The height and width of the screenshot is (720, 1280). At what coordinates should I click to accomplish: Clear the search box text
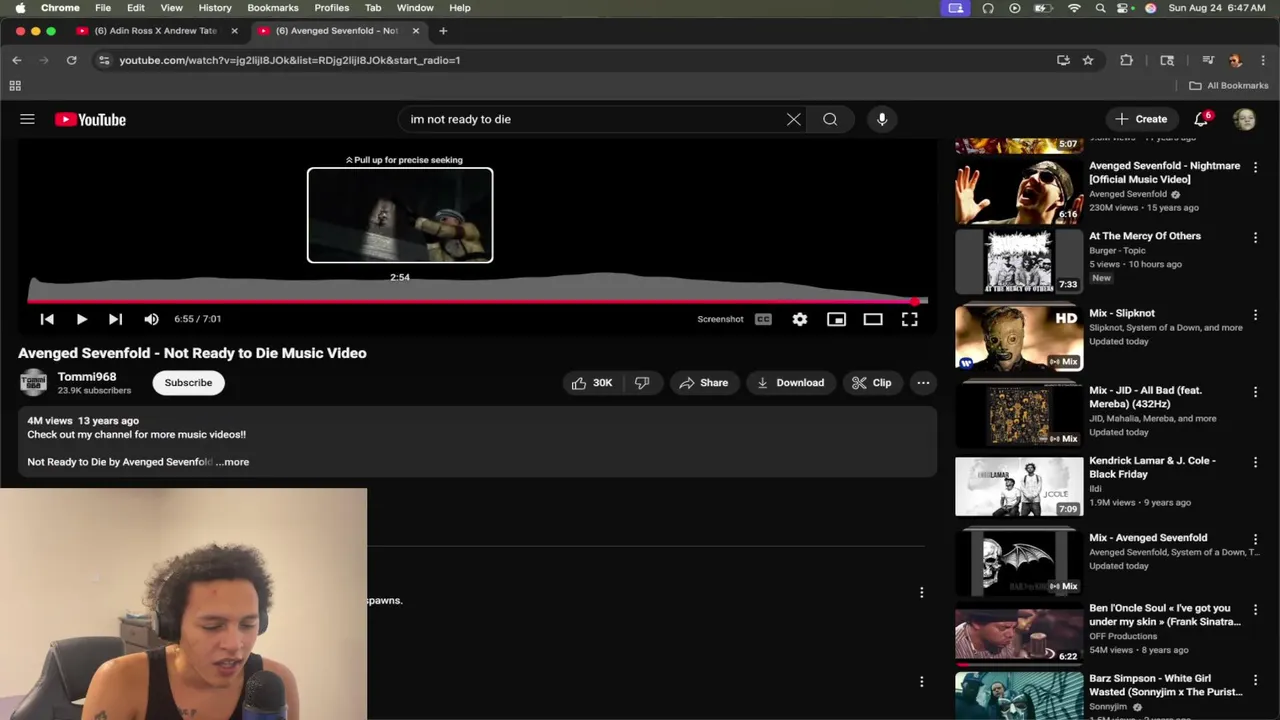793,119
